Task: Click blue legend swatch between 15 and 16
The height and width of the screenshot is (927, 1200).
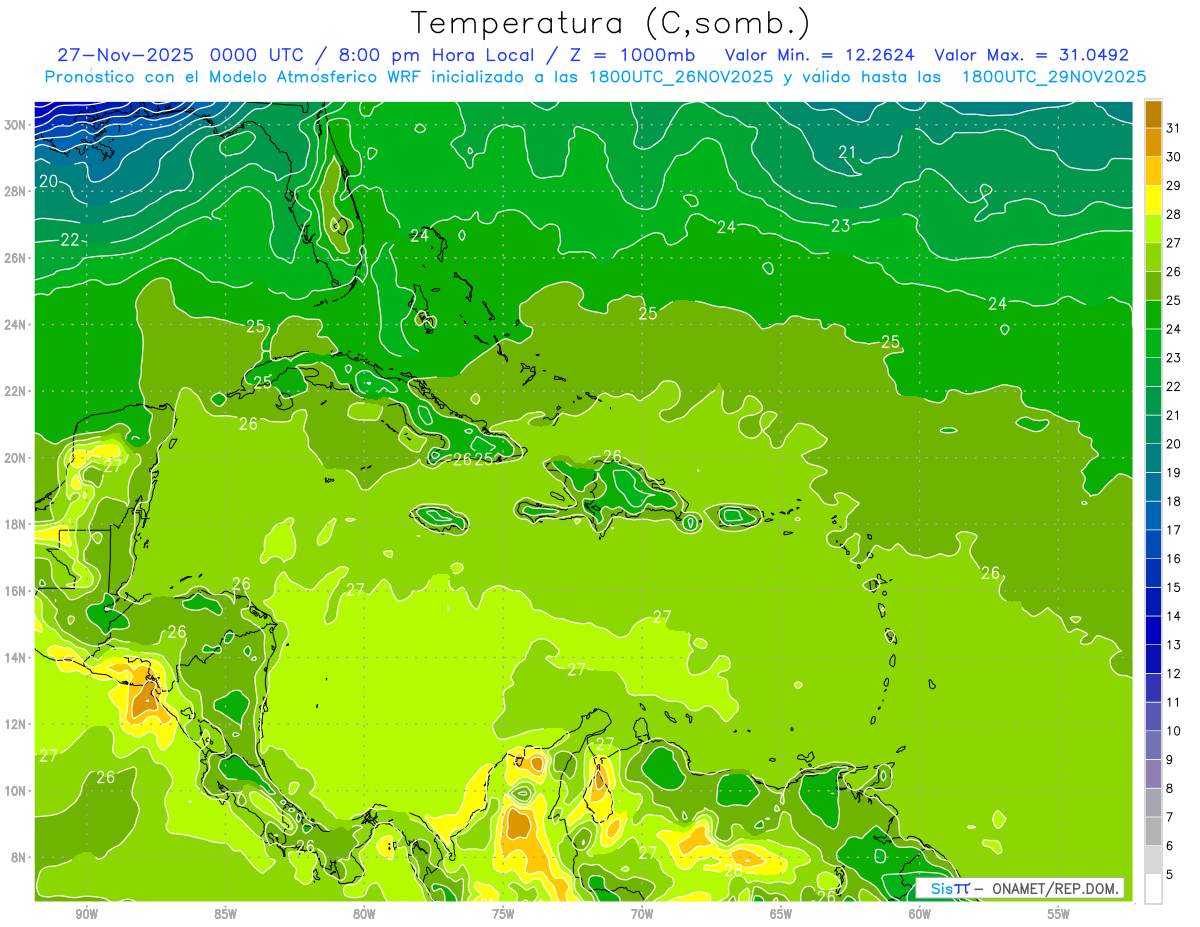Action: [1153, 573]
